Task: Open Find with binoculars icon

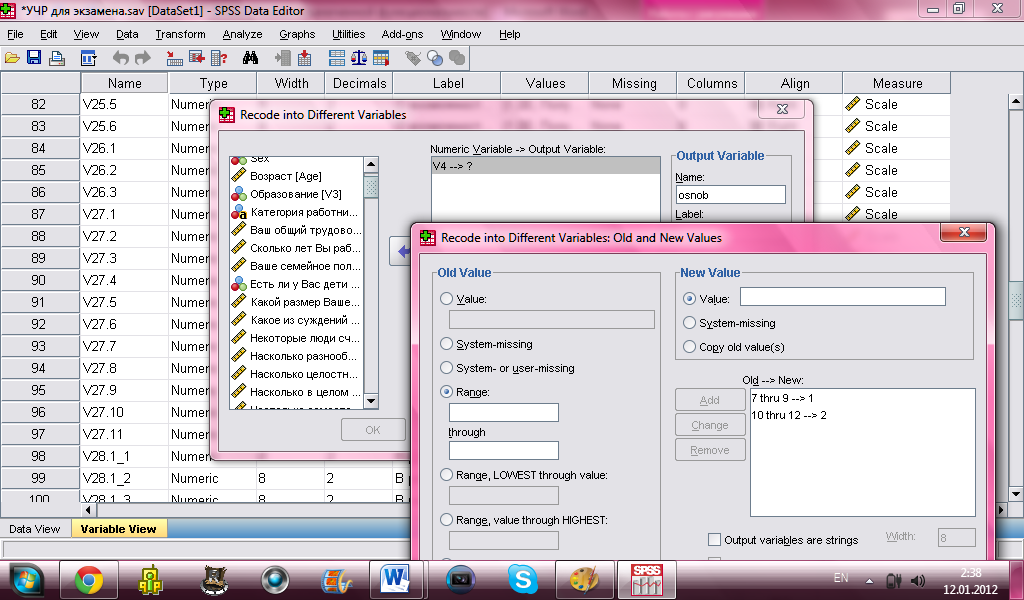Action: coord(250,58)
